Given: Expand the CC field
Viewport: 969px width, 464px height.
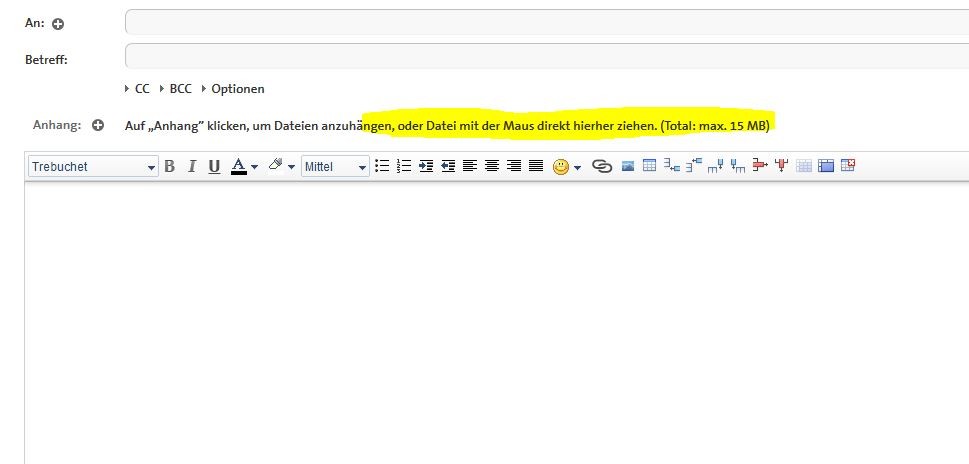Looking at the screenshot, I should (141, 89).
